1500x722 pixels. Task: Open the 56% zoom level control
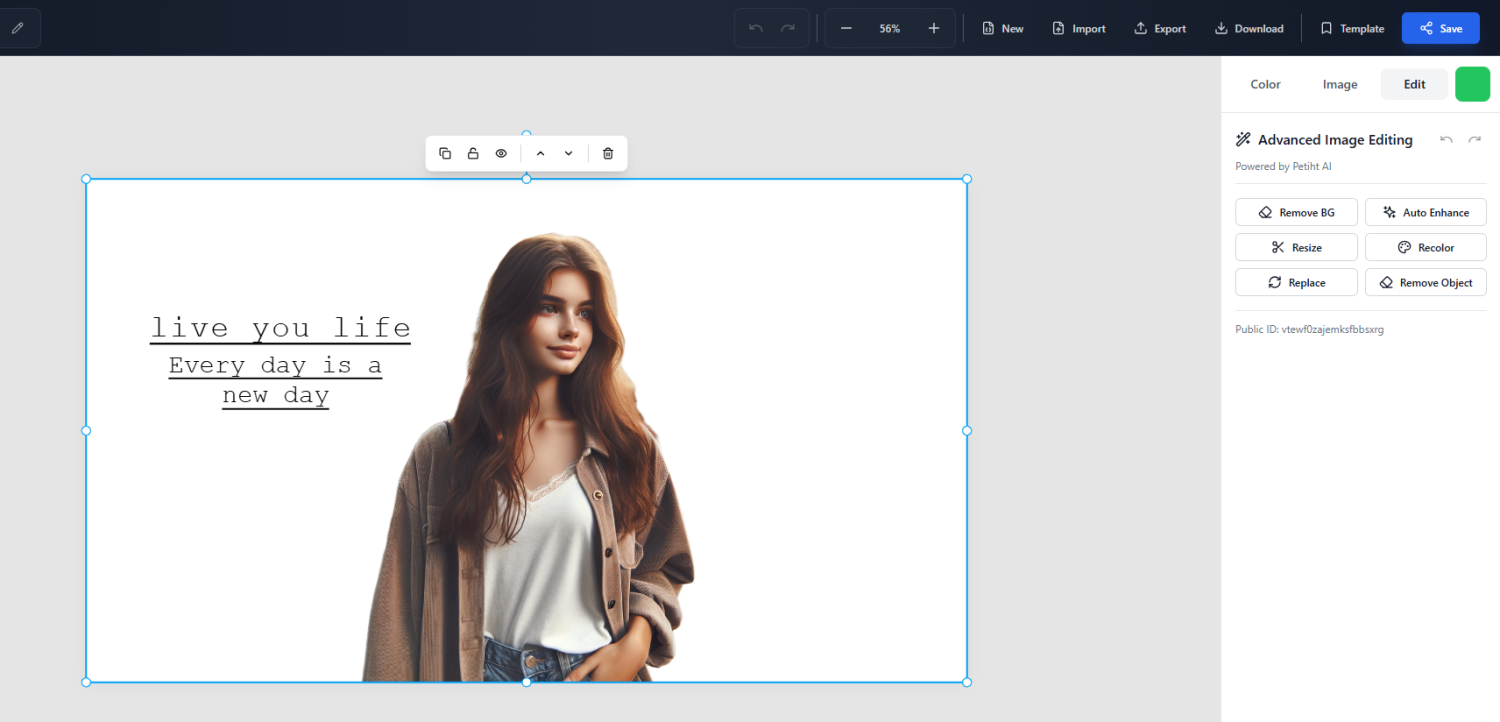click(x=890, y=28)
